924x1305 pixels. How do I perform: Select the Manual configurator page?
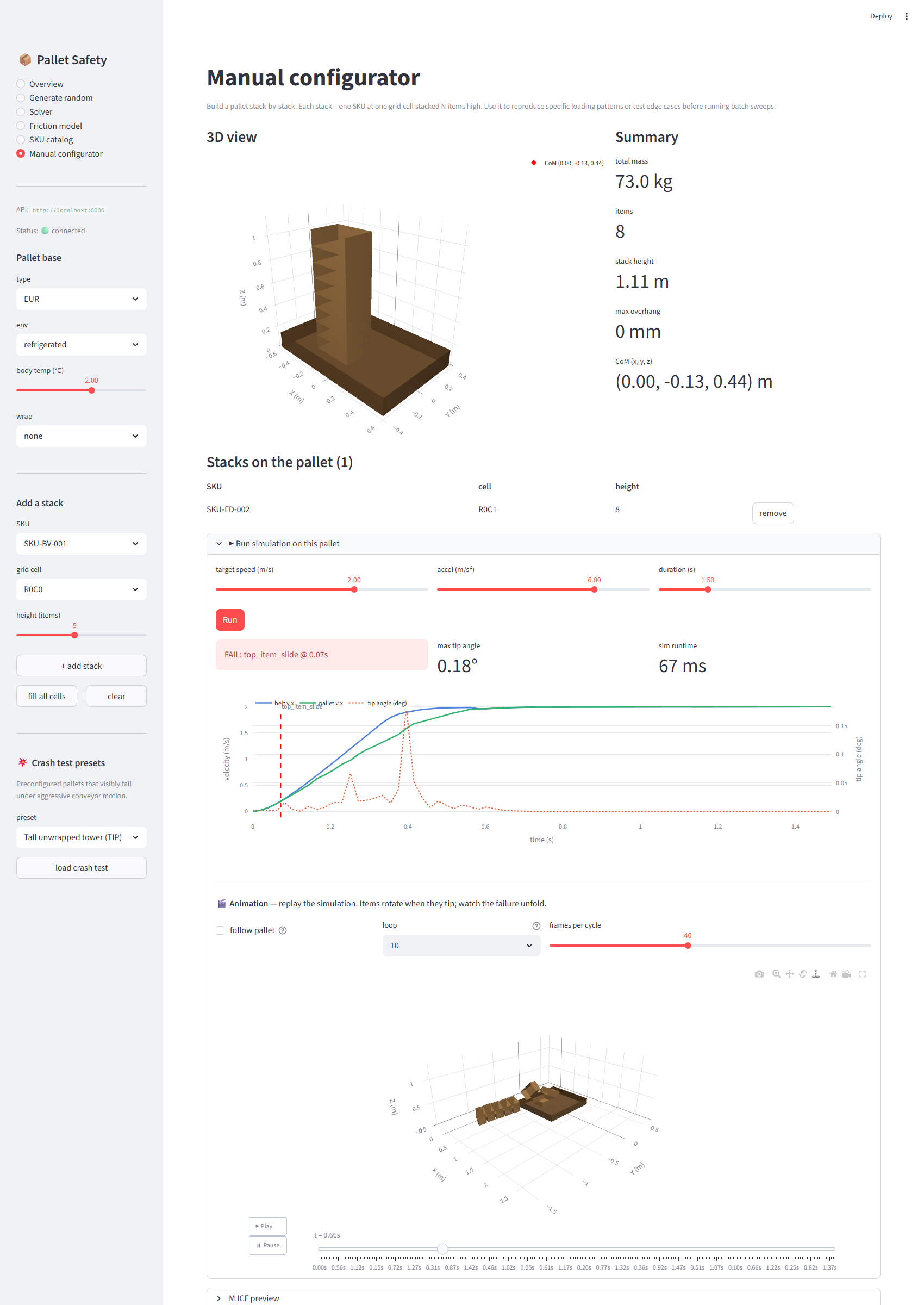[x=60, y=154]
